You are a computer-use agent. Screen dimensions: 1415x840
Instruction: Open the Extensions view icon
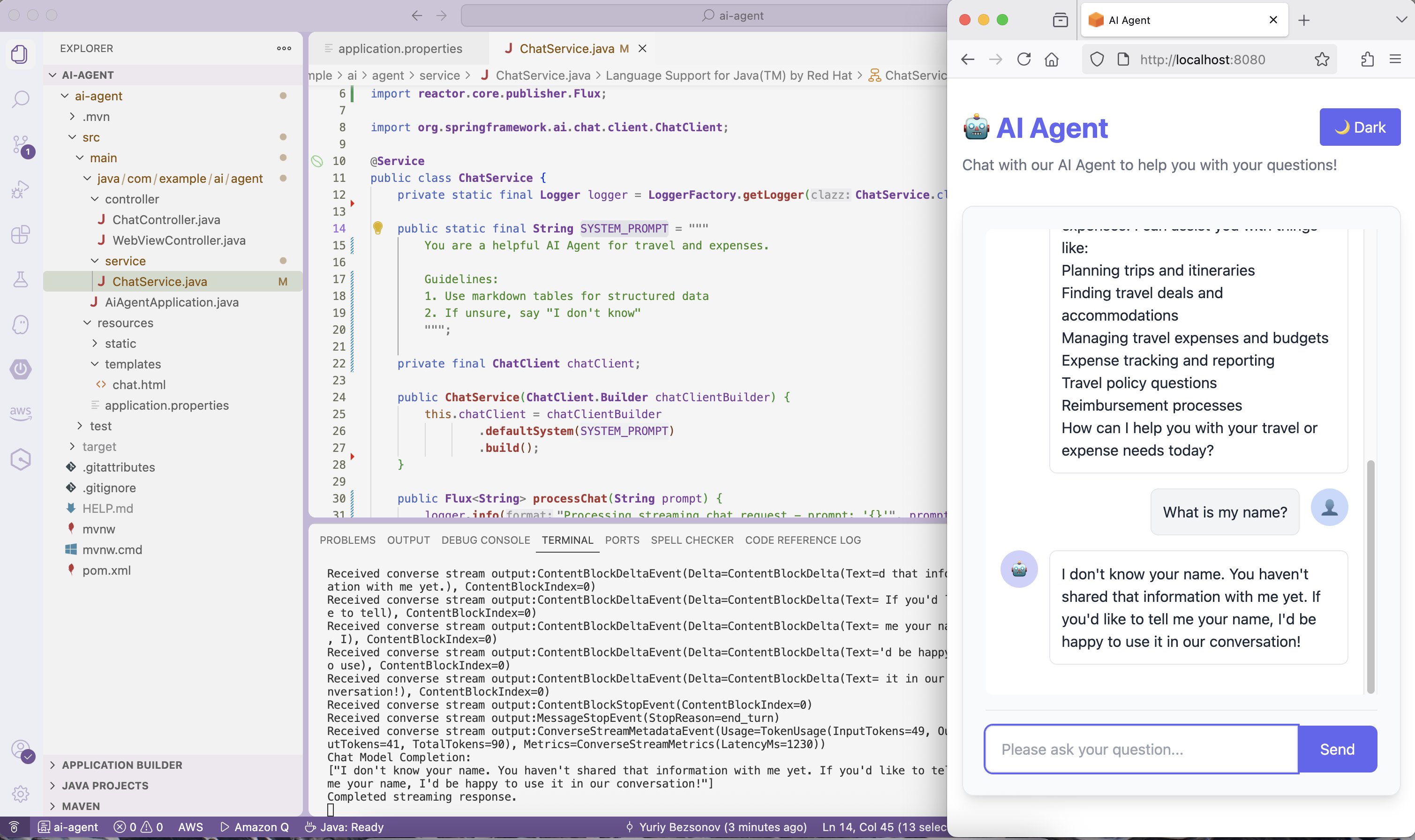[x=20, y=234]
